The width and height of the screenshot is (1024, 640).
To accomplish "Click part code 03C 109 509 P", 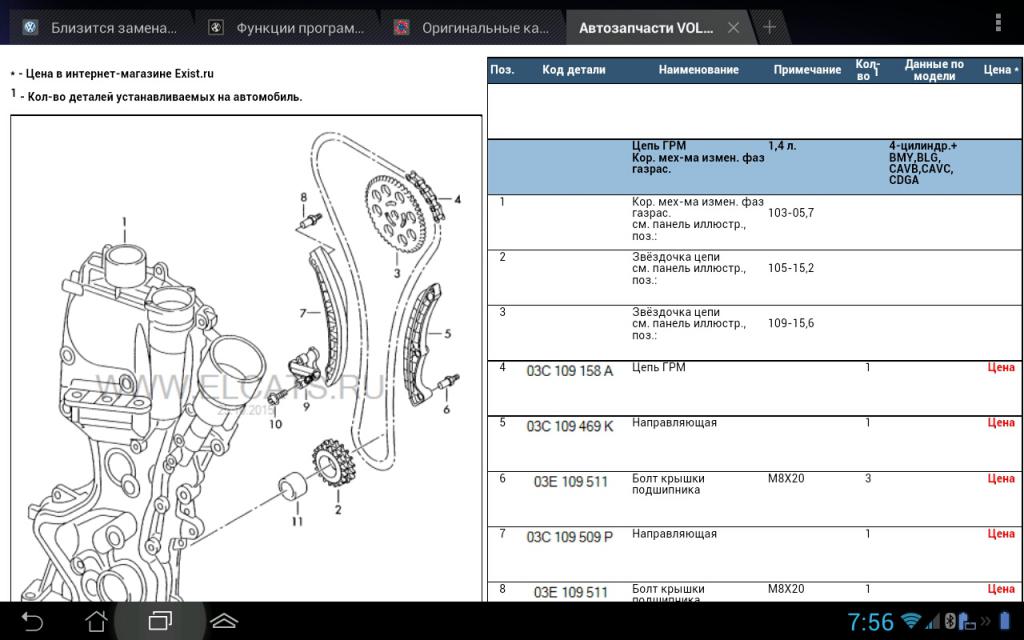I will pos(569,537).
